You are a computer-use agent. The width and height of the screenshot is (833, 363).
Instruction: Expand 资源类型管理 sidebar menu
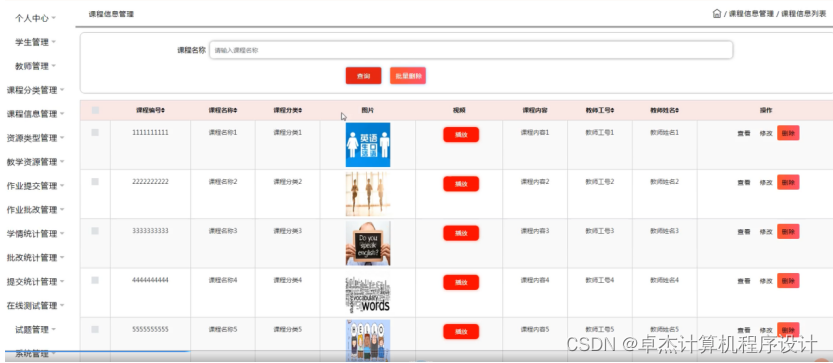pos(35,138)
